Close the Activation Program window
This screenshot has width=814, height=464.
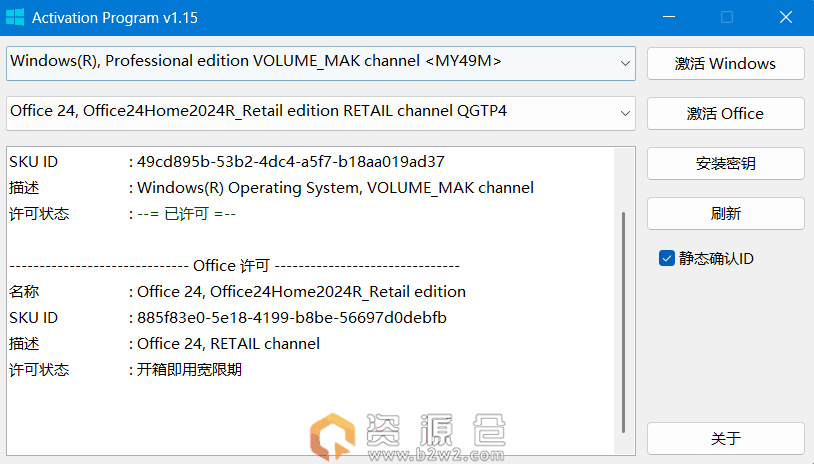(785, 17)
